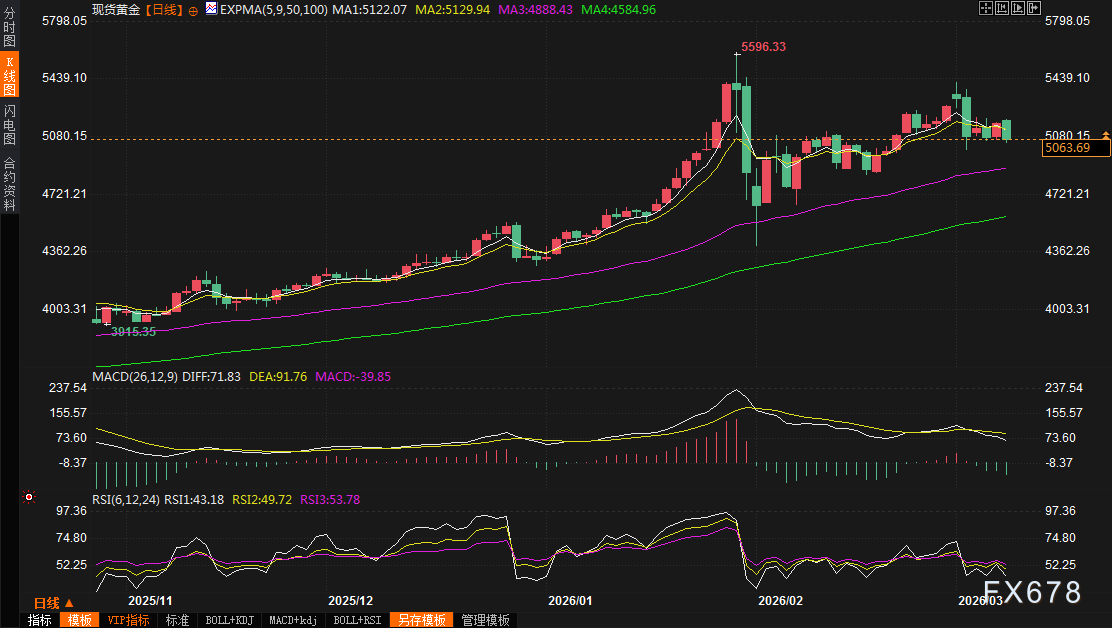Click the chart playback icon in top toolbar
This screenshot has width=1112, height=628.
point(1020,8)
